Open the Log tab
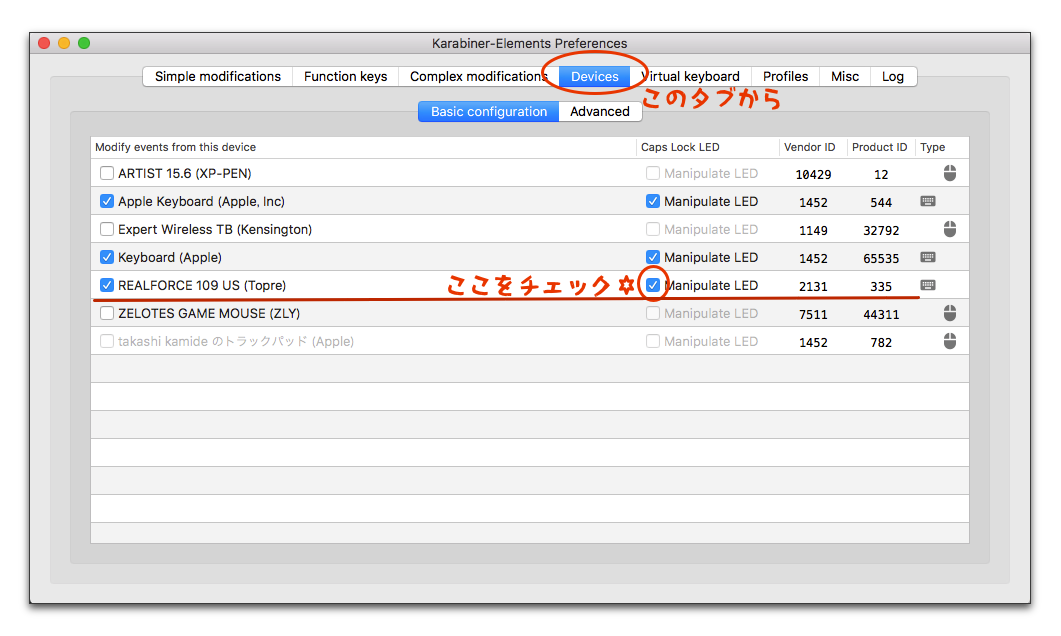The width and height of the screenshot is (1061, 636). coord(893,76)
